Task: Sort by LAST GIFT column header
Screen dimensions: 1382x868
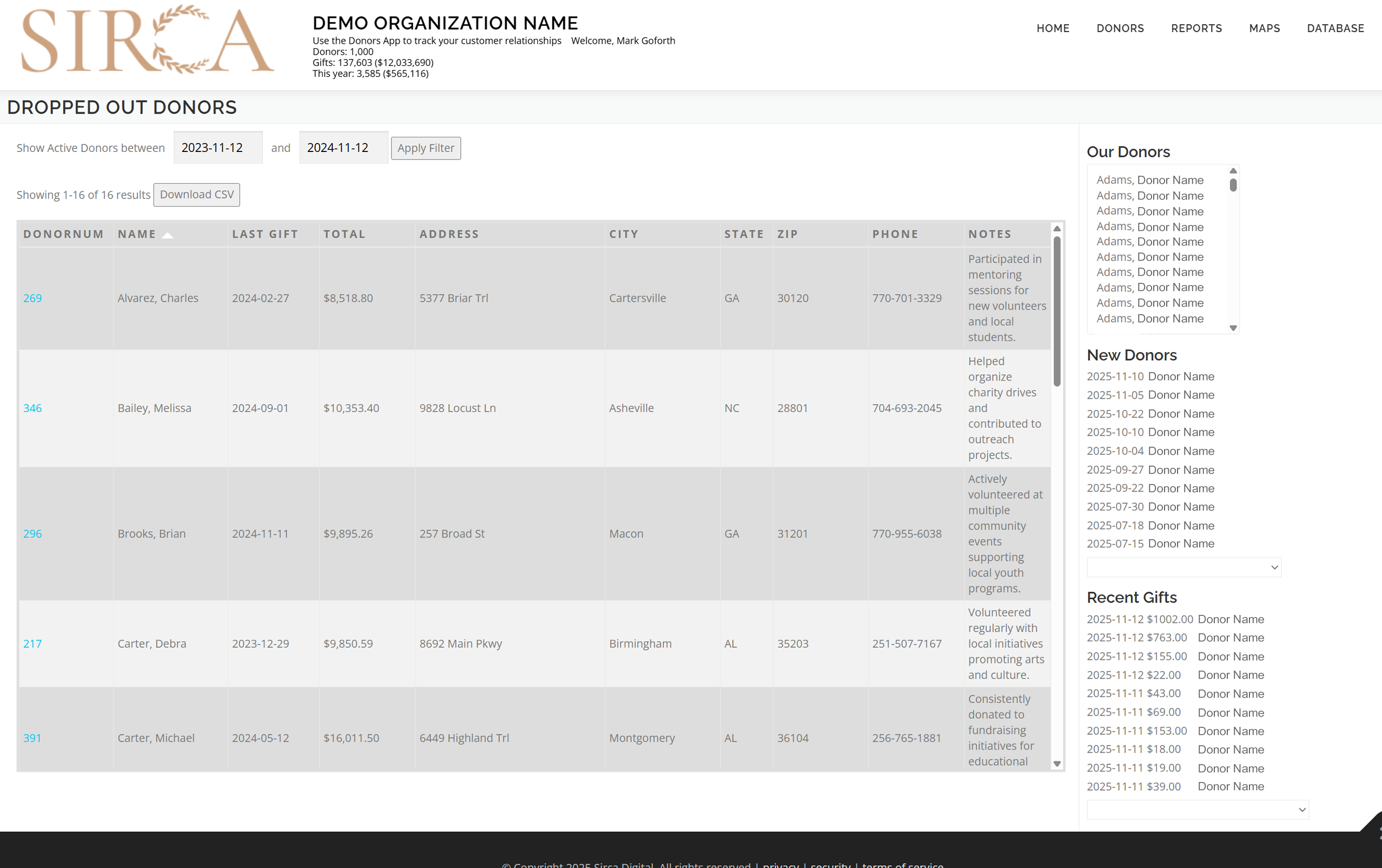Action: (x=265, y=234)
